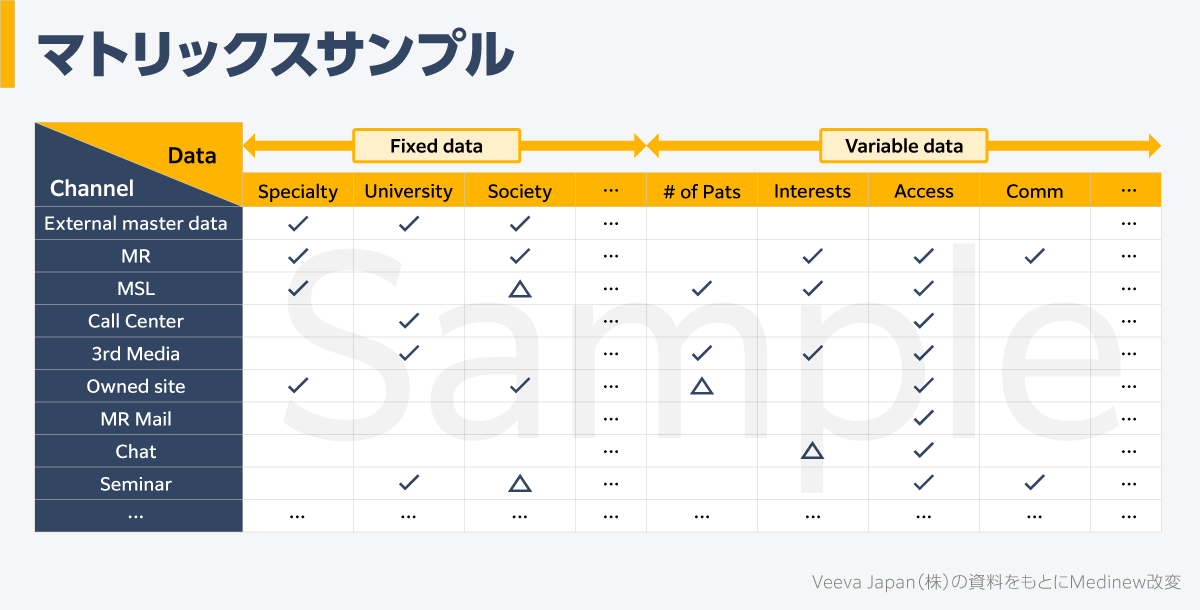
Task: Click the Call Center row label
Action: [136, 321]
